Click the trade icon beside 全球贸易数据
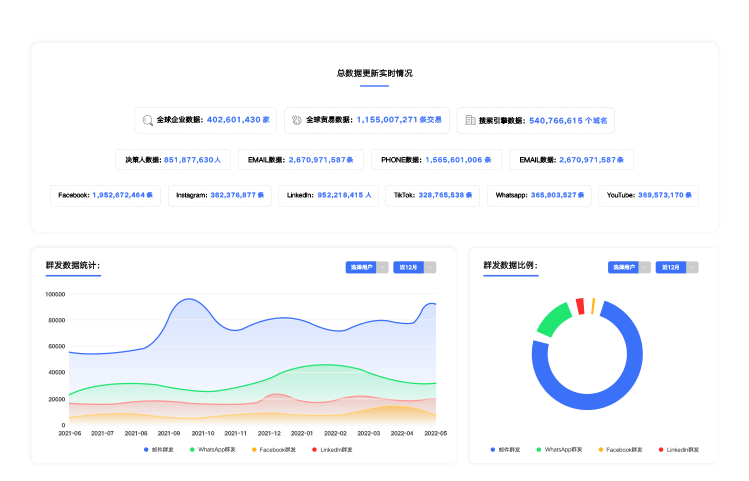The image size is (749, 481). pos(297,120)
